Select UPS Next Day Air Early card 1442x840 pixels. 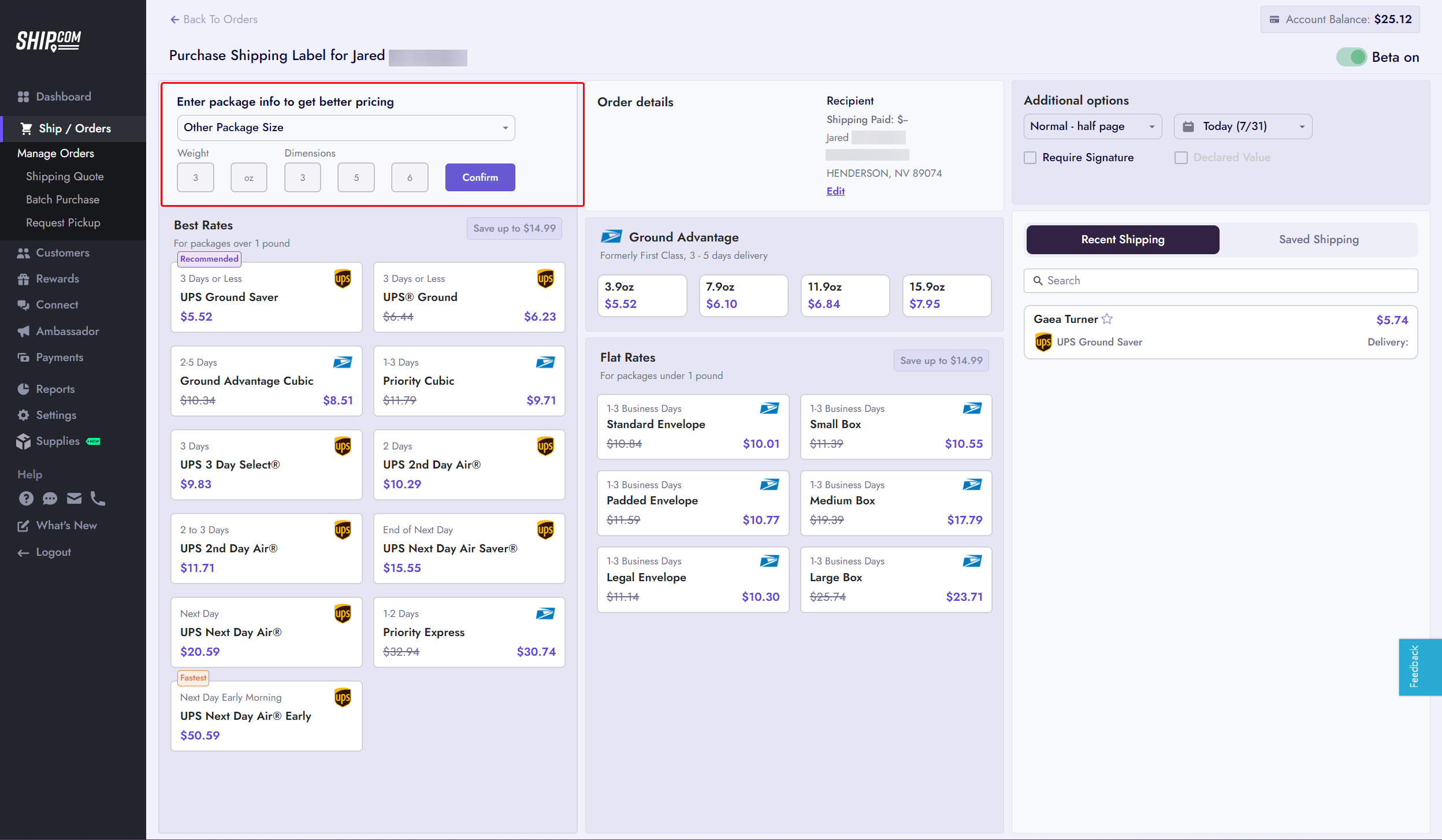[x=266, y=716]
